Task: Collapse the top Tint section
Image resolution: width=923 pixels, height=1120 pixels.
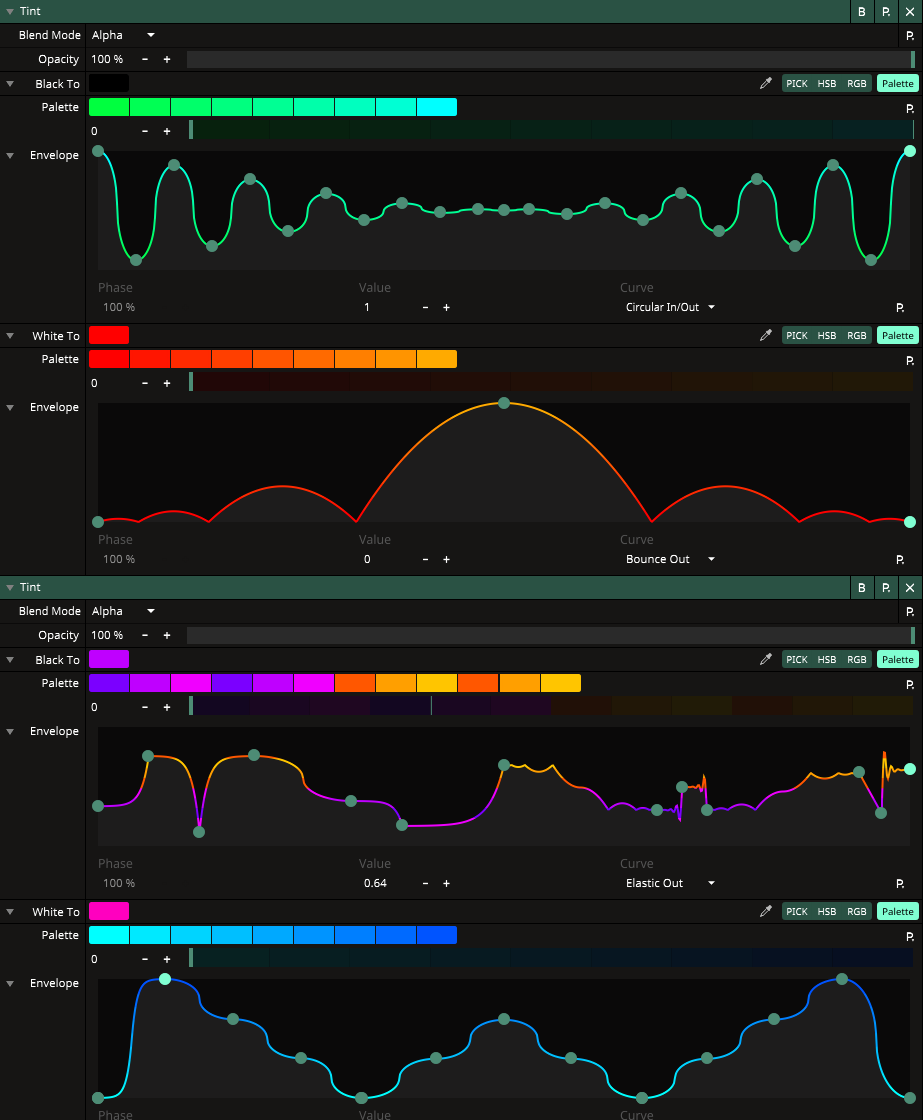Action: tap(10, 12)
